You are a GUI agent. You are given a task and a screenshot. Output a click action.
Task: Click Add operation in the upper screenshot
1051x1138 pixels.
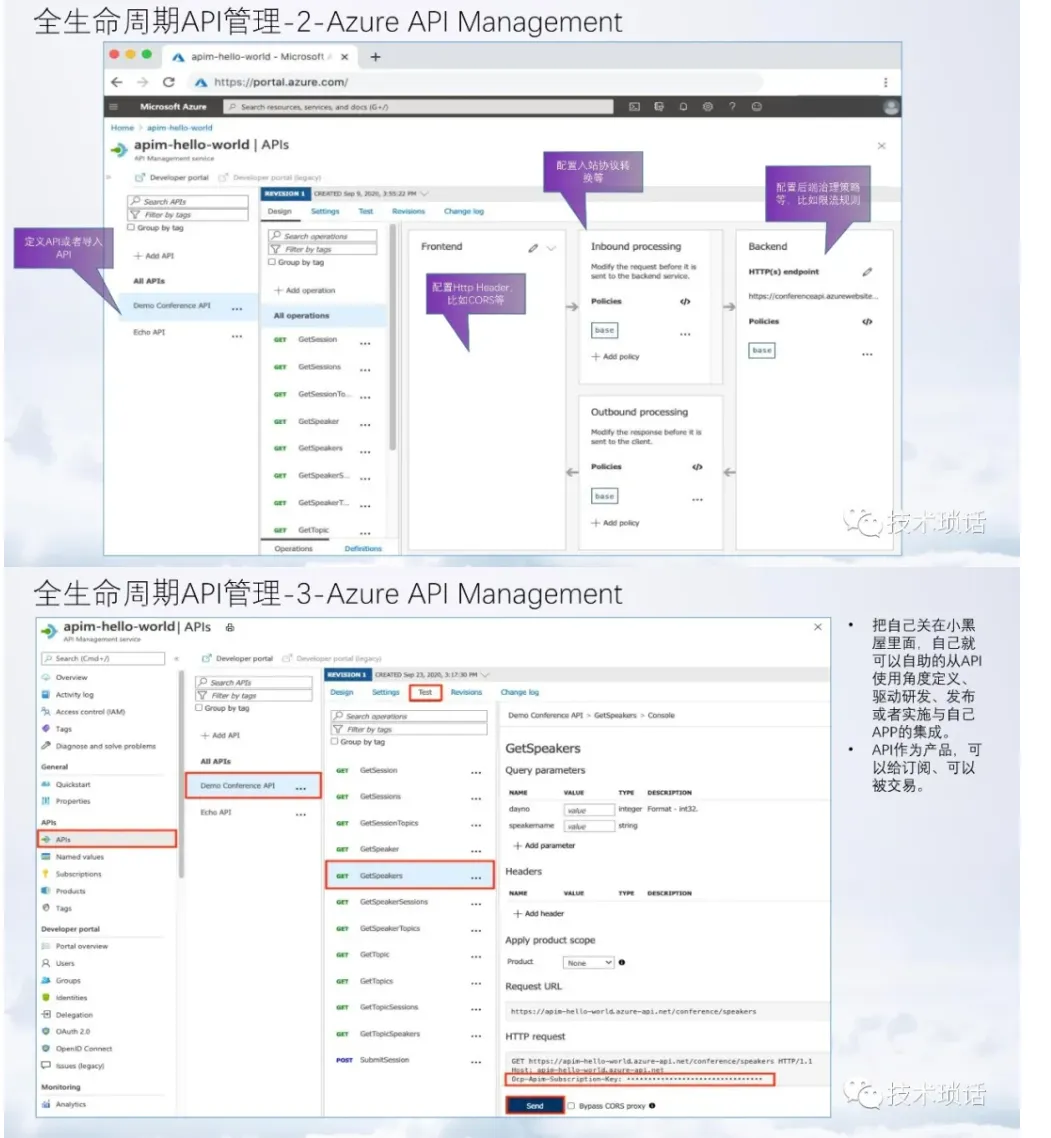pyautogui.click(x=305, y=290)
